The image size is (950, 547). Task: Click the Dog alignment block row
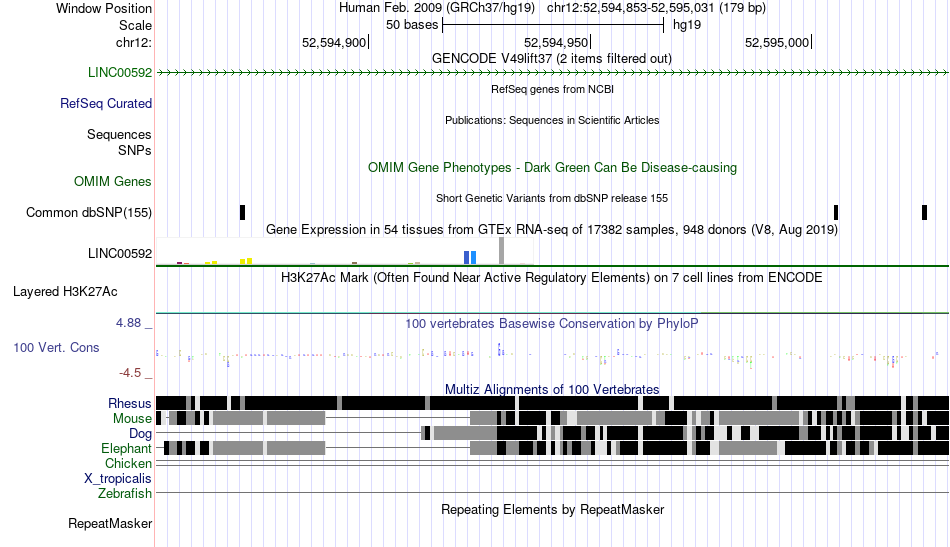click(553, 433)
